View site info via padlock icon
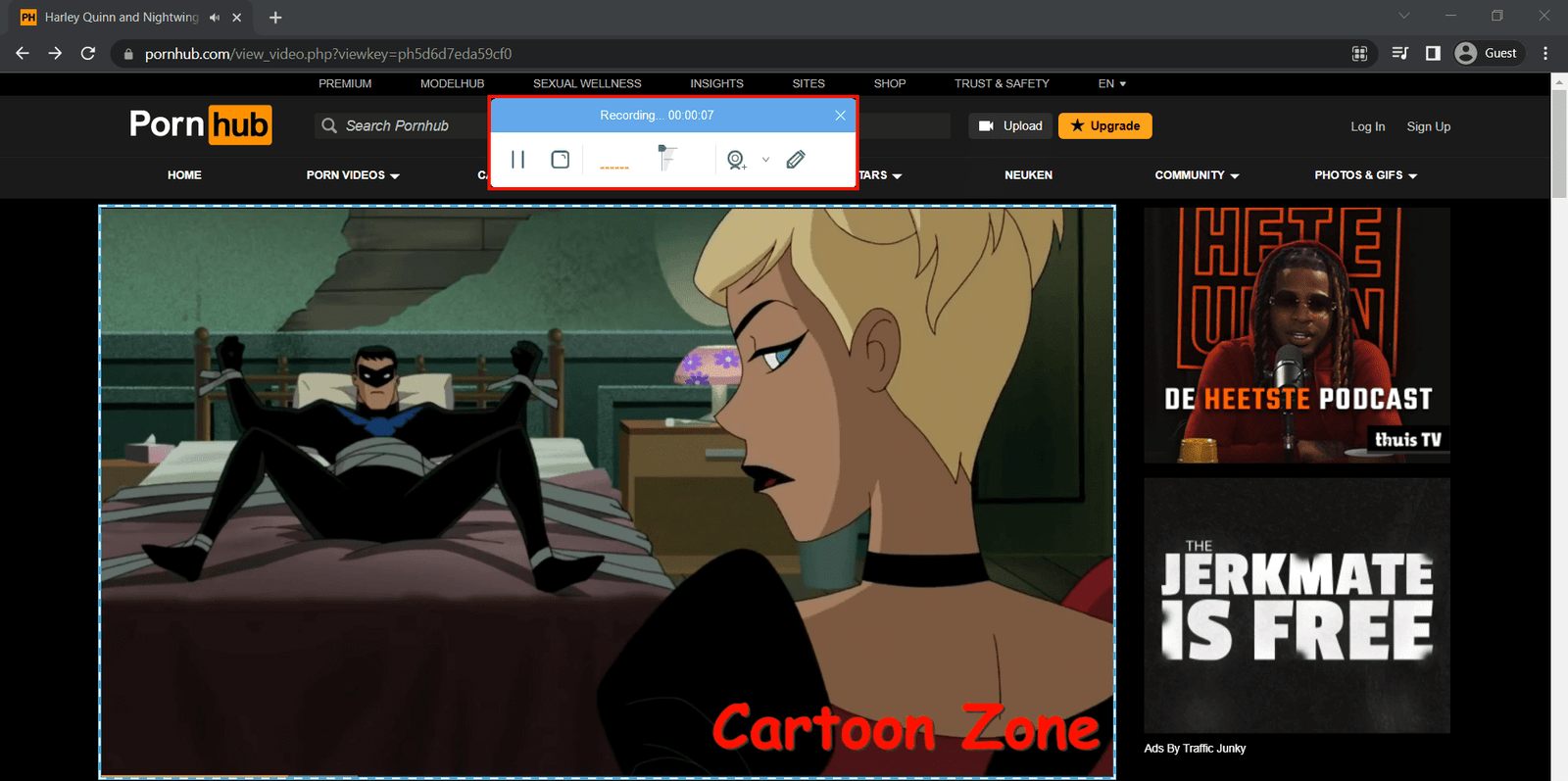 click(x=127, y=54)
